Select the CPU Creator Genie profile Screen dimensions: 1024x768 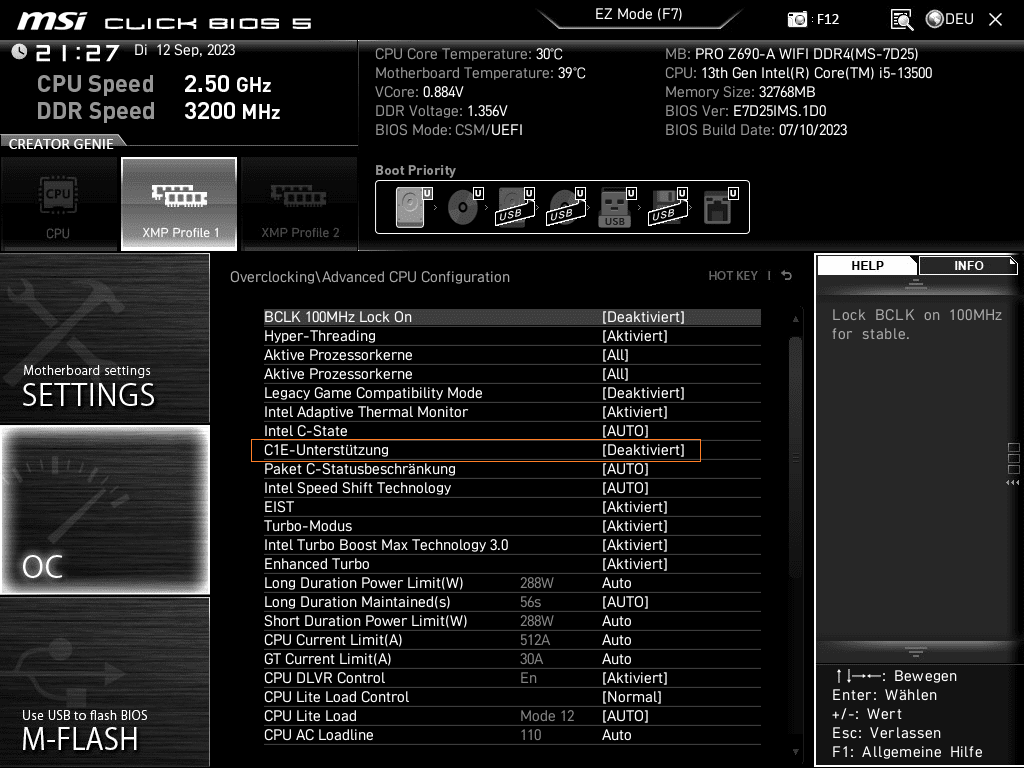tap(59, 204)
